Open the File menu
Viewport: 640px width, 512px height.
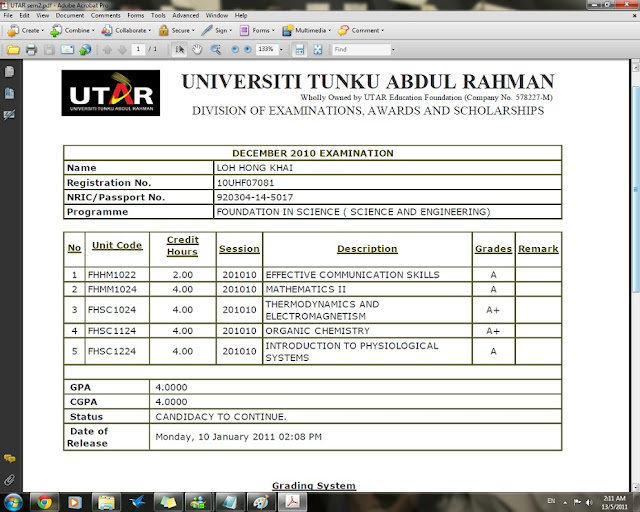coord(8,16)
